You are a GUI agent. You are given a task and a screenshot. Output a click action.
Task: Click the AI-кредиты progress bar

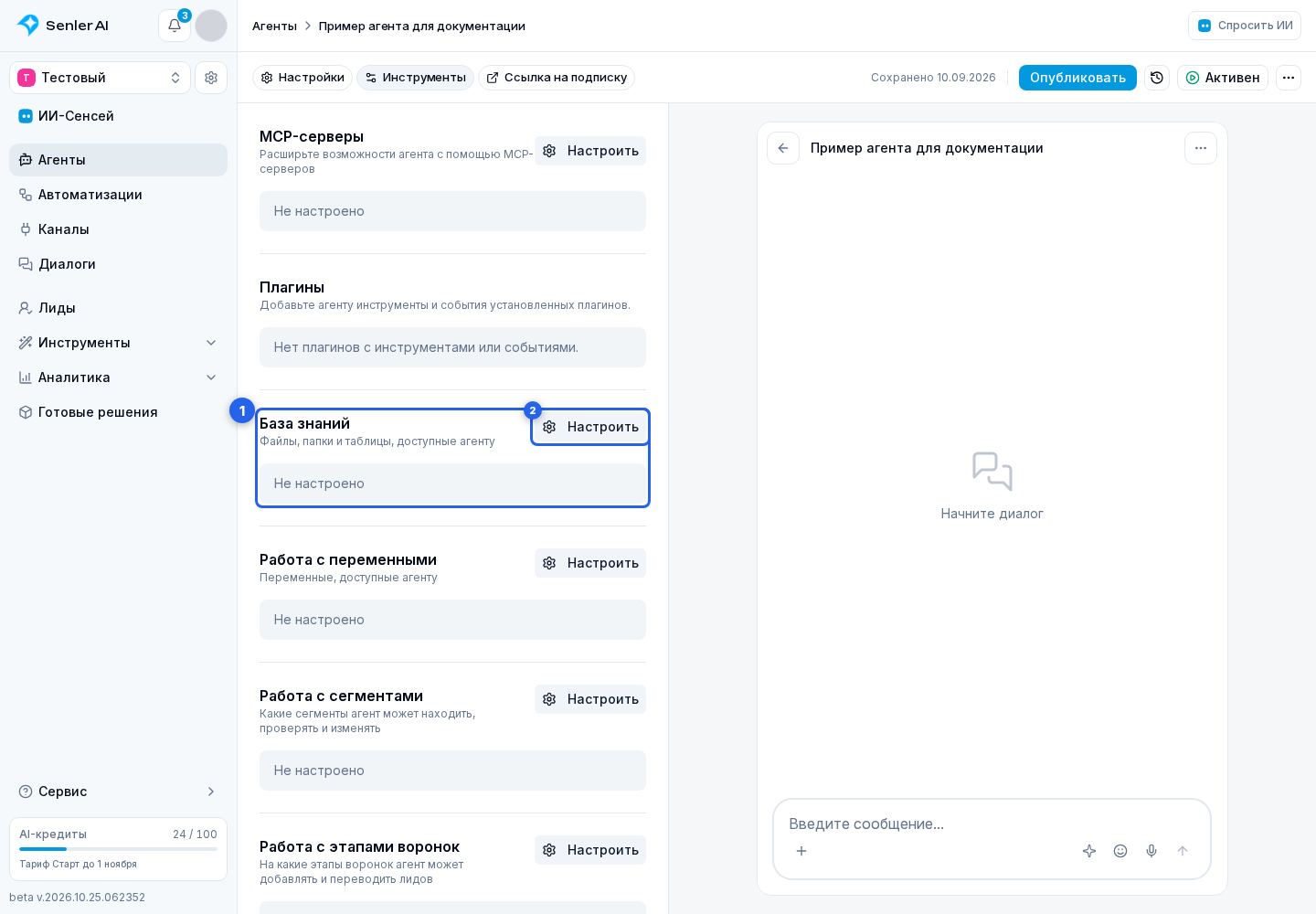(119, 849)
